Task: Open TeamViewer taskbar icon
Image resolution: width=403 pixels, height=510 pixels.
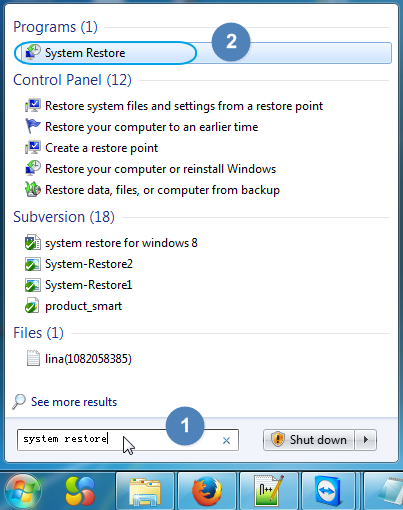Action: click(330, 491)
